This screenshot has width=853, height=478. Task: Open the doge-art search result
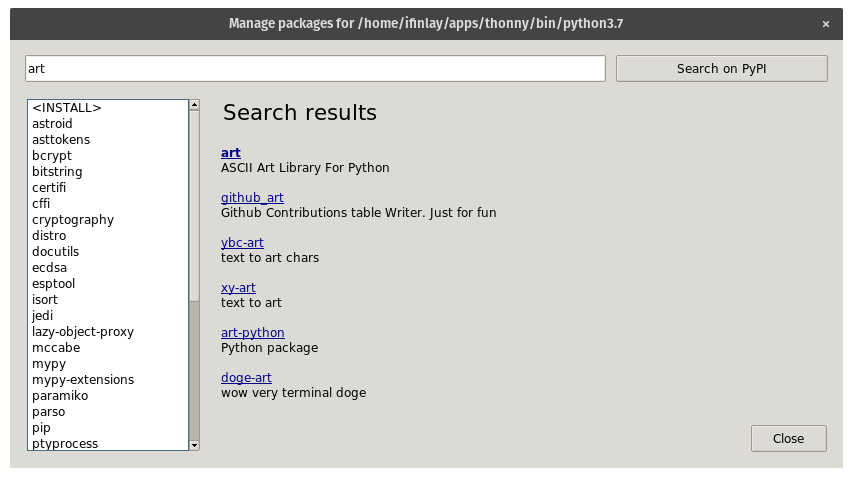(x=246, y=377)
